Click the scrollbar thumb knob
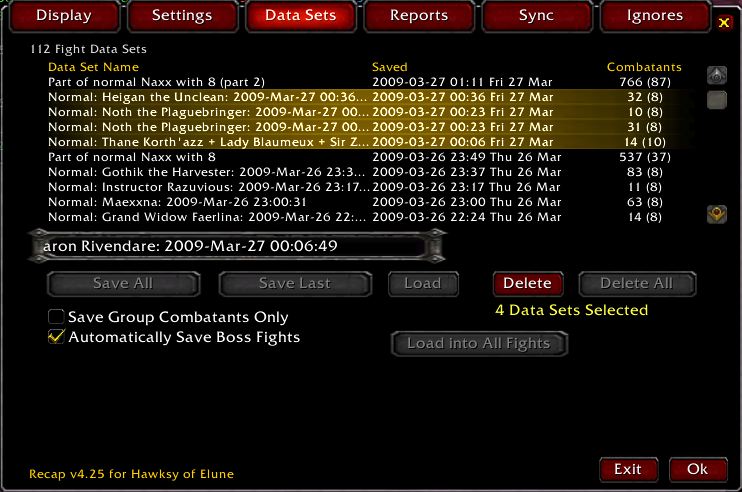742x492 pixels. [716, 100]
